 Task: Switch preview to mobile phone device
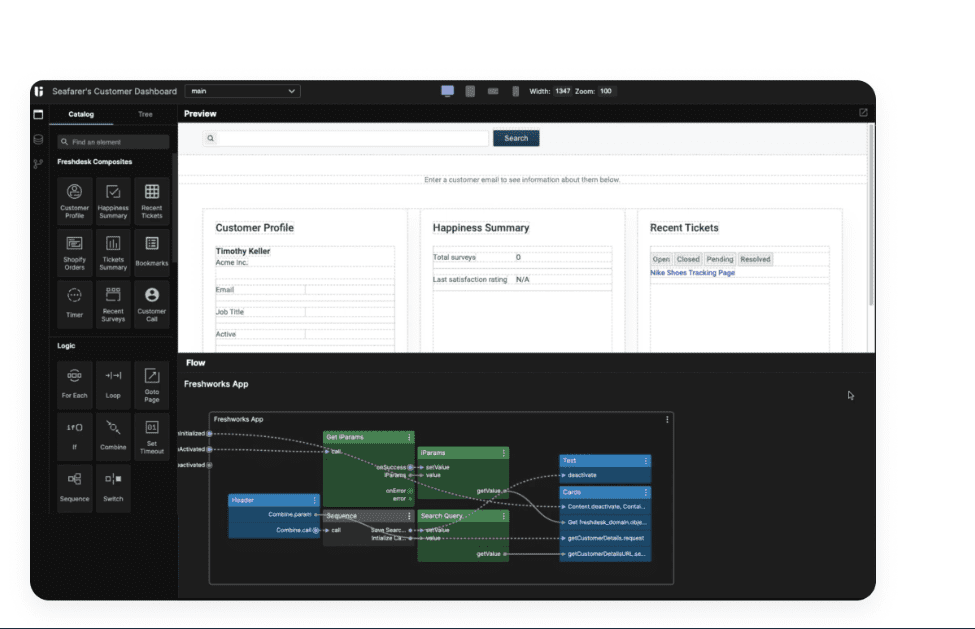click(515, 91)
